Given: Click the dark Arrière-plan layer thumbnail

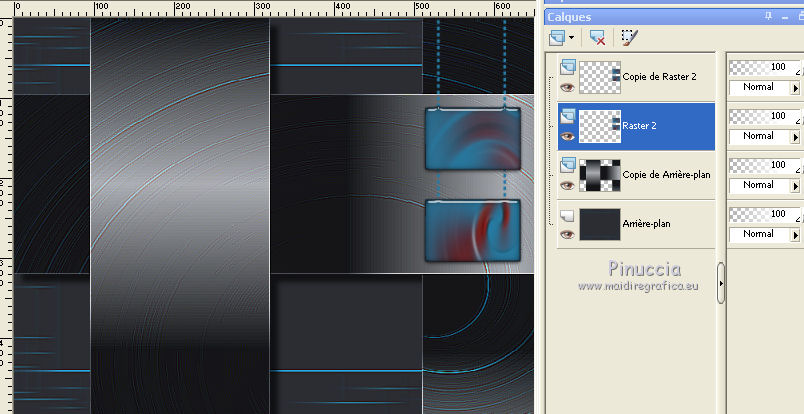Looking at the screenshot, I should coord(600,224).
